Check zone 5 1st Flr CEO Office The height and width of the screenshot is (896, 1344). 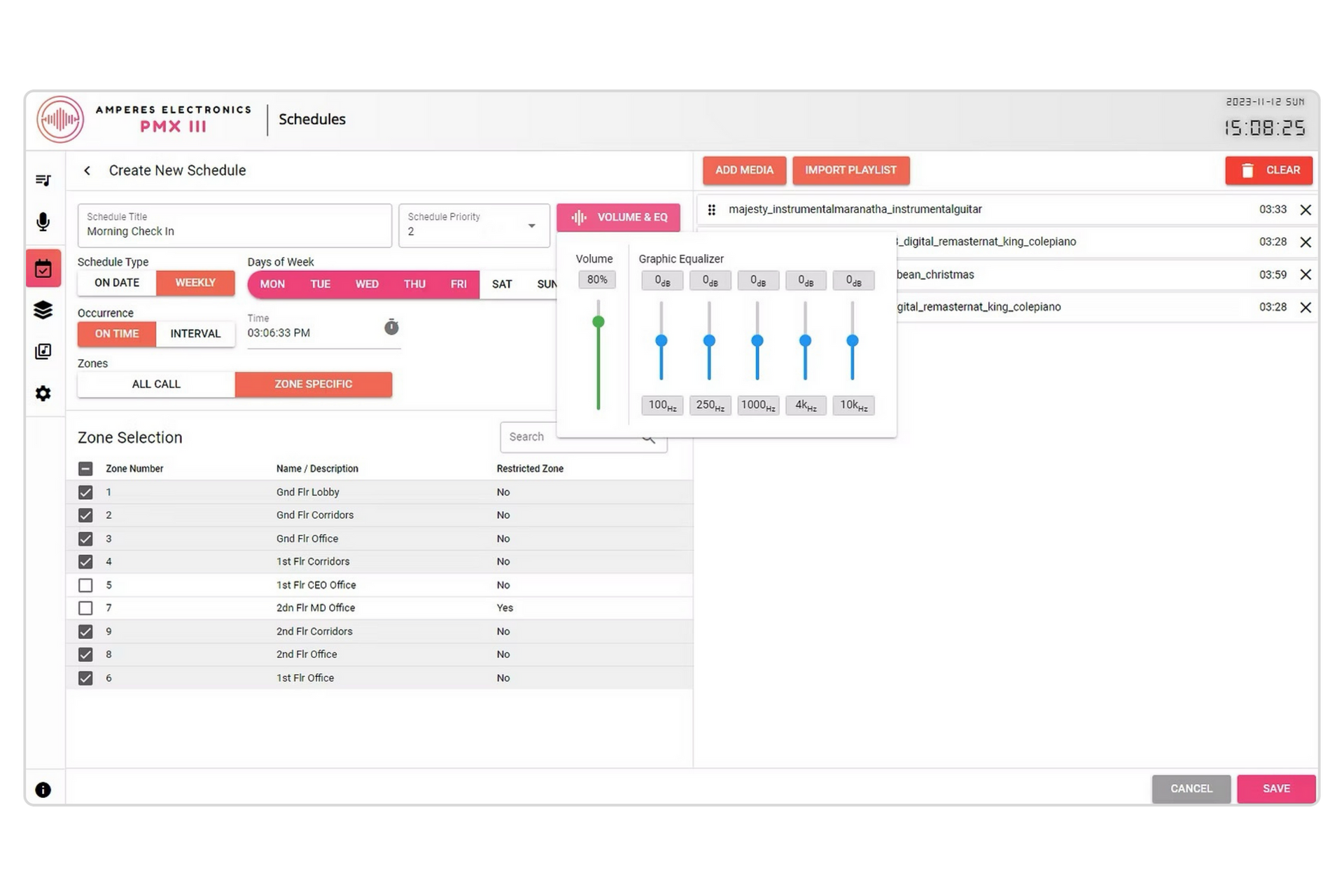pyautogui.click(x=85, y=585)
